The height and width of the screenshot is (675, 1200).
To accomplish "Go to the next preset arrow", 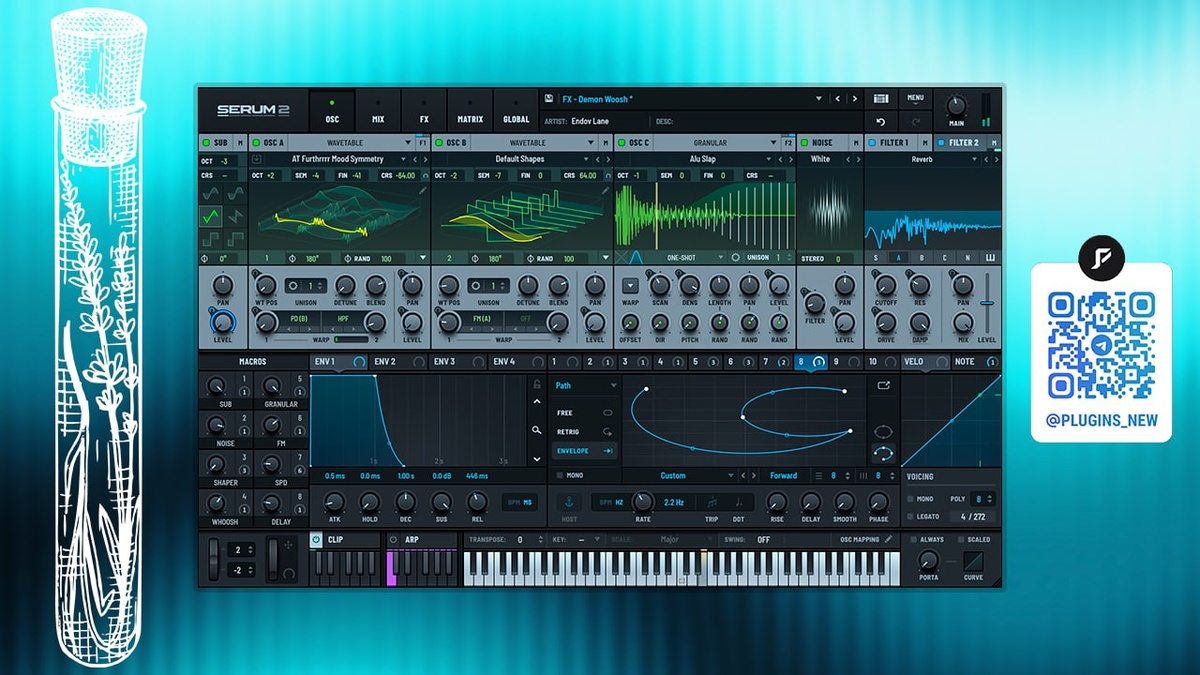I will coord(854,99).
